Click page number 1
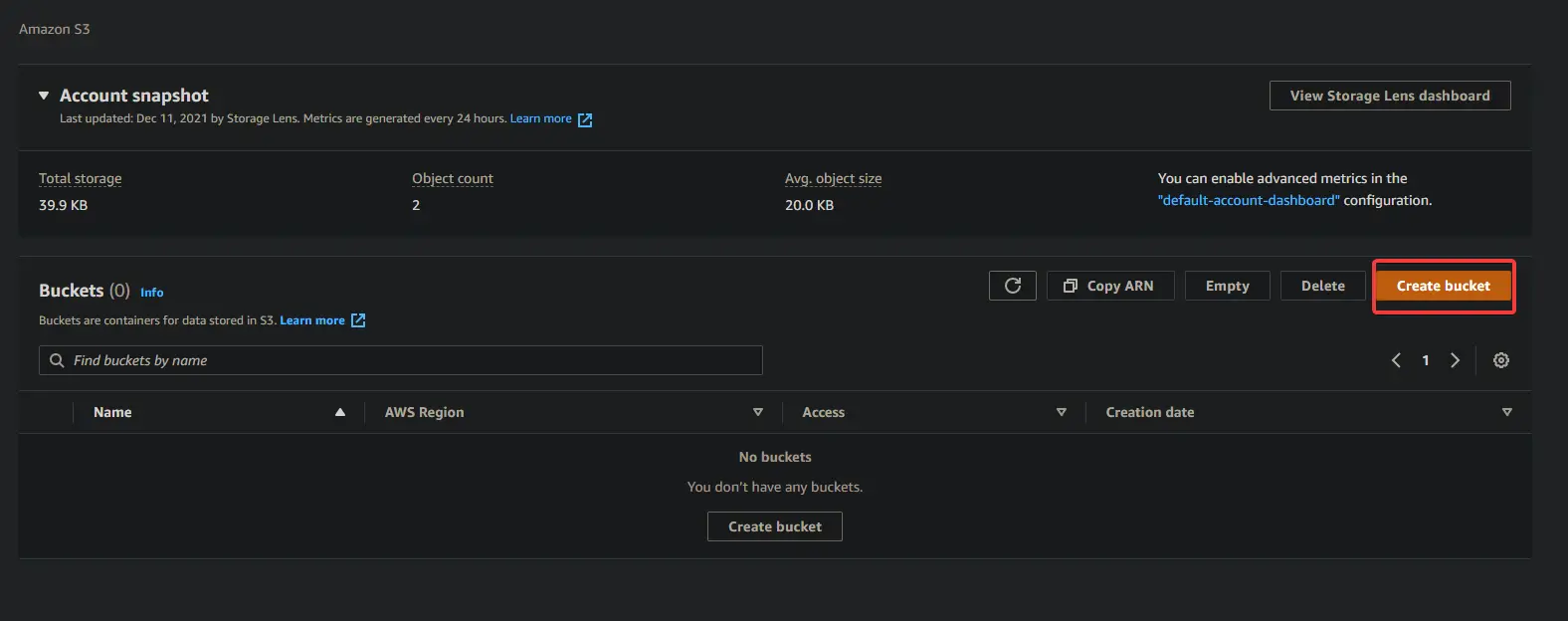This screenshot has height=621, width=1568. (x=1426, y=360)
